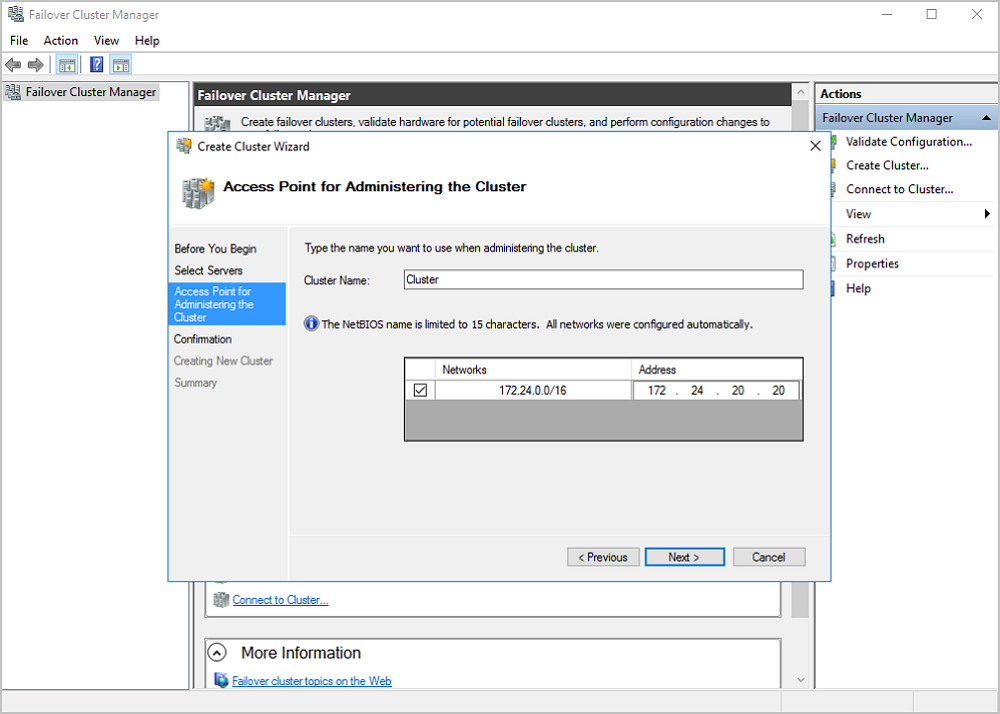Screen dimensions: 1000x714
Task: Maximize the Failover Cluster Manager window
Action: tap(932, 14)
